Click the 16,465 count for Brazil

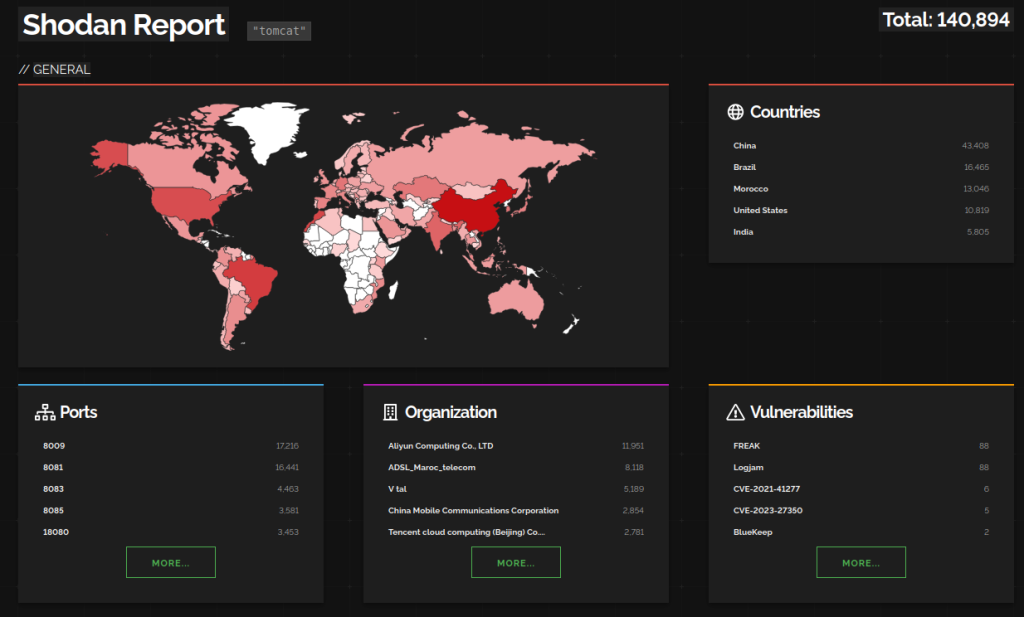coord(976,167)
